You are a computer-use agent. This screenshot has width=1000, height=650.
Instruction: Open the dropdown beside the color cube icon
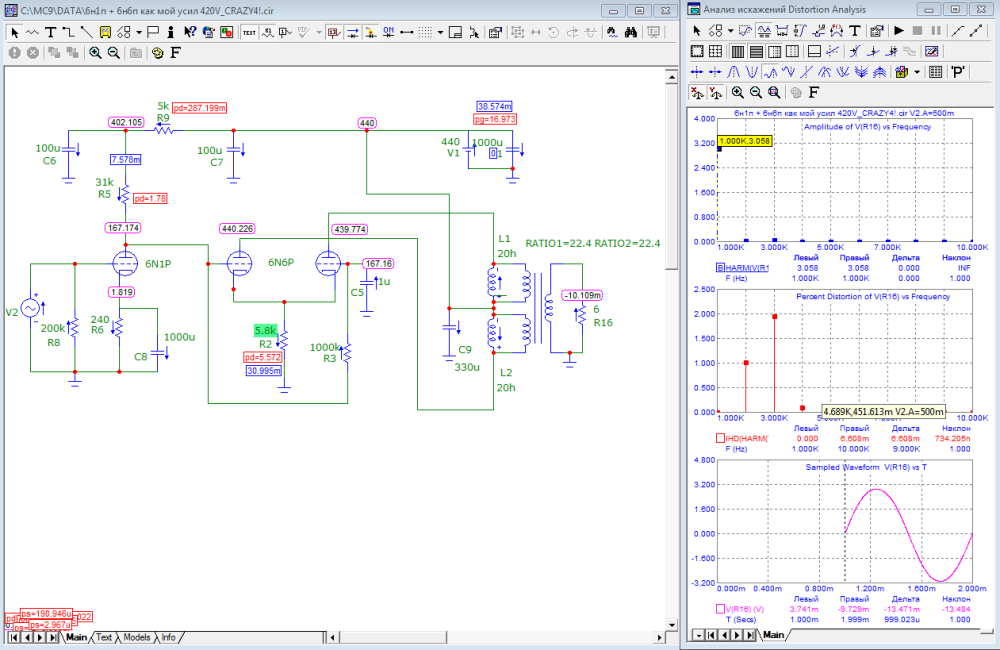[917, 72]
